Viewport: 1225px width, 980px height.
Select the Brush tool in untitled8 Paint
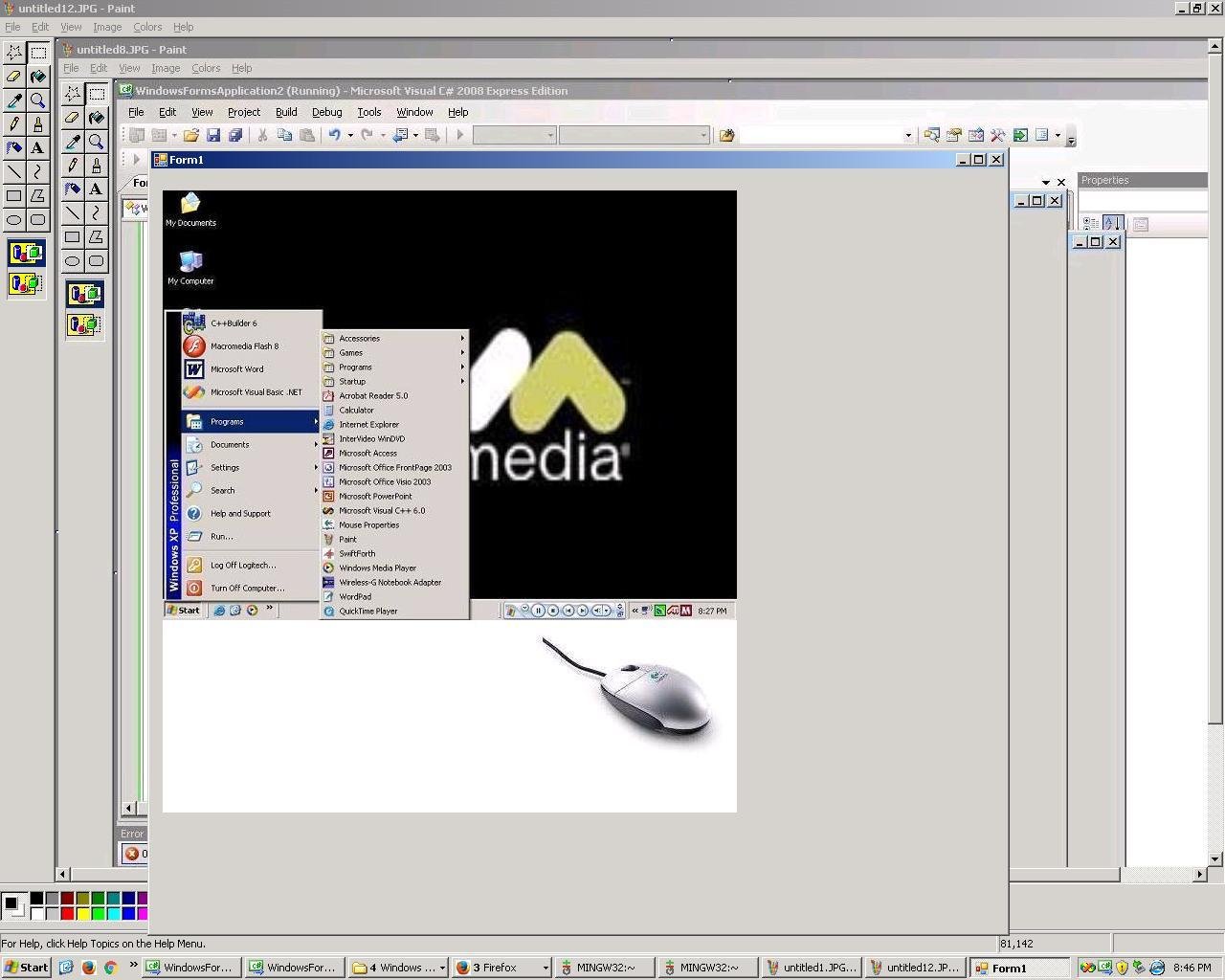pos(97,166)
